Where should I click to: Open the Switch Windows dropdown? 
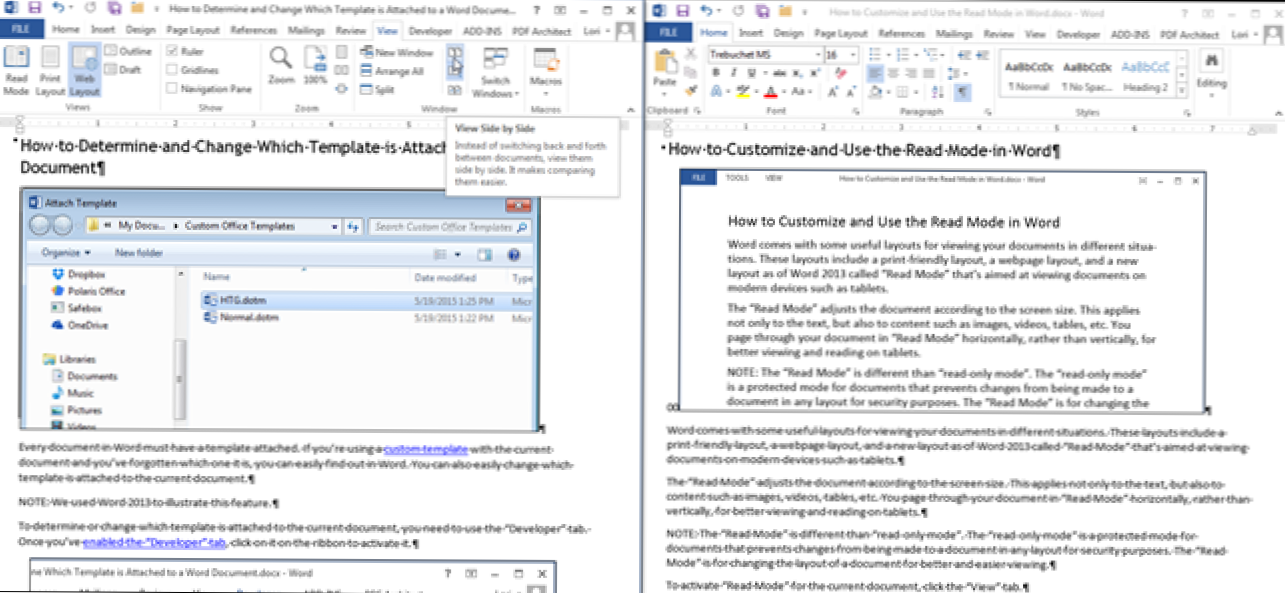coord(496,72)
